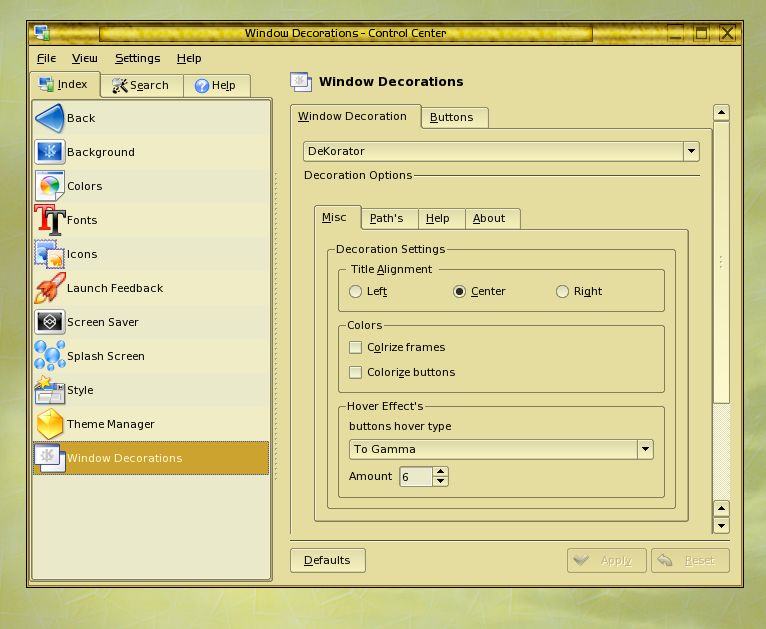Click the Defaults button
The image size is (766, 629).
[x=327, y=560]
